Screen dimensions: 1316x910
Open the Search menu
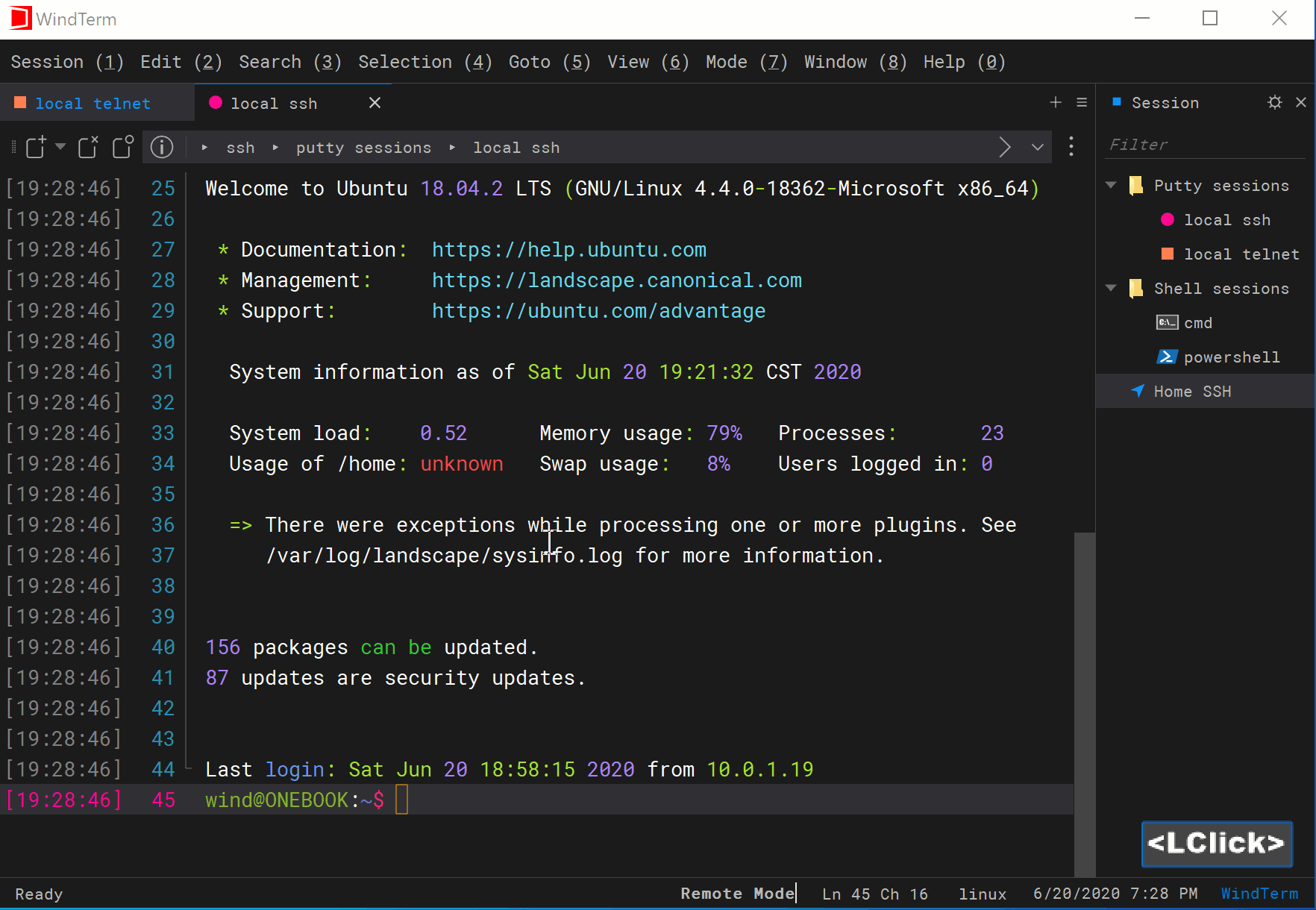click(x=290, y=62)
